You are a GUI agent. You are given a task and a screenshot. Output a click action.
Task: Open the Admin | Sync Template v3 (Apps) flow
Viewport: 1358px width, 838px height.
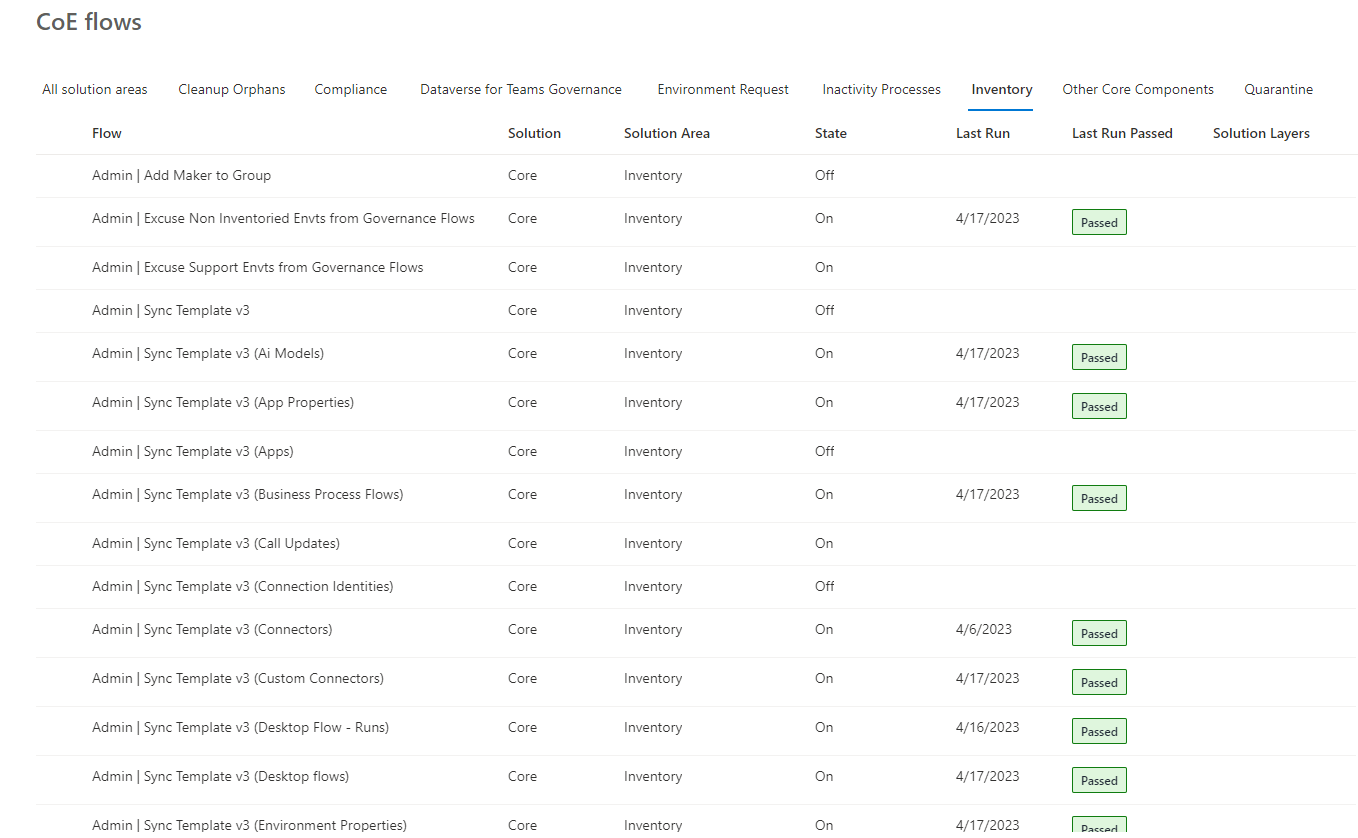tap(192, 451)
